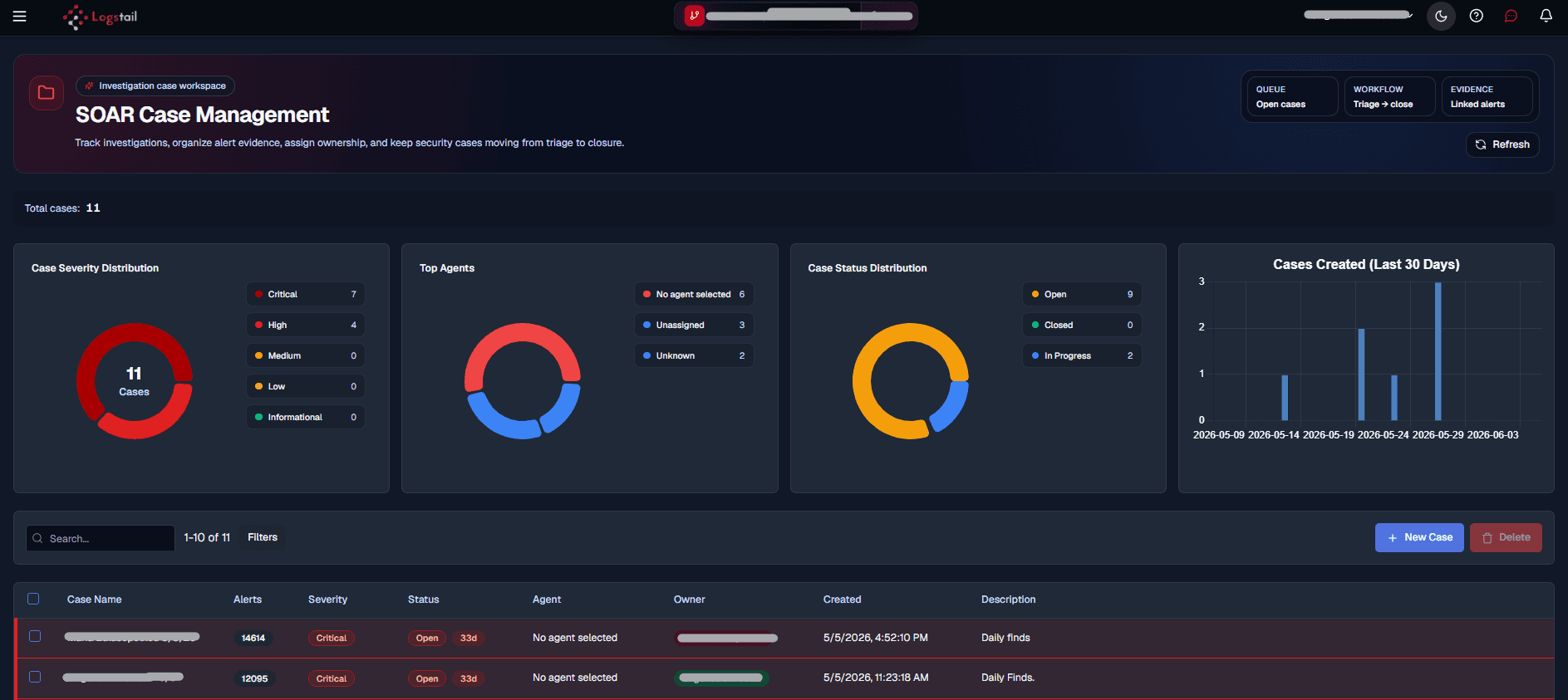Open the hamburger navigation menu
This screenshot has height=700, width=1568.
[x=20, y=17]
